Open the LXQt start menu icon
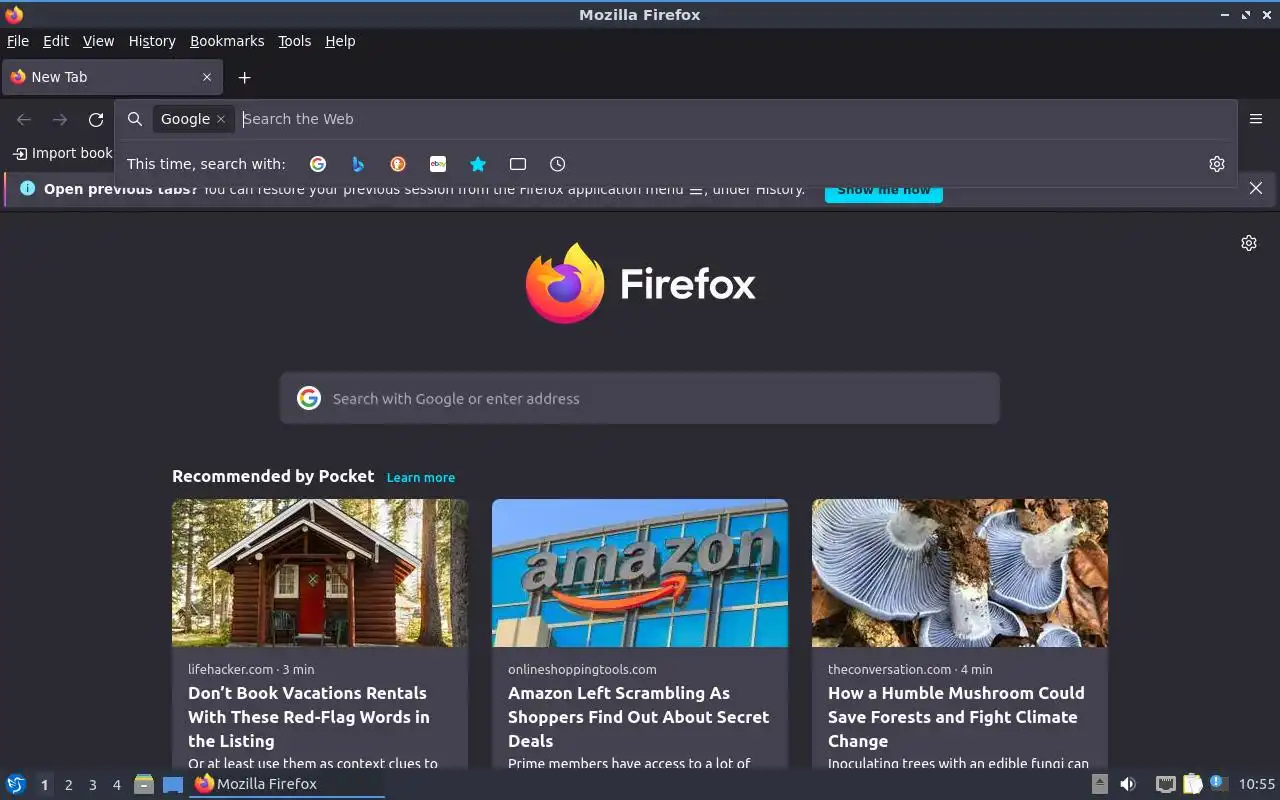 click(16, 784)
